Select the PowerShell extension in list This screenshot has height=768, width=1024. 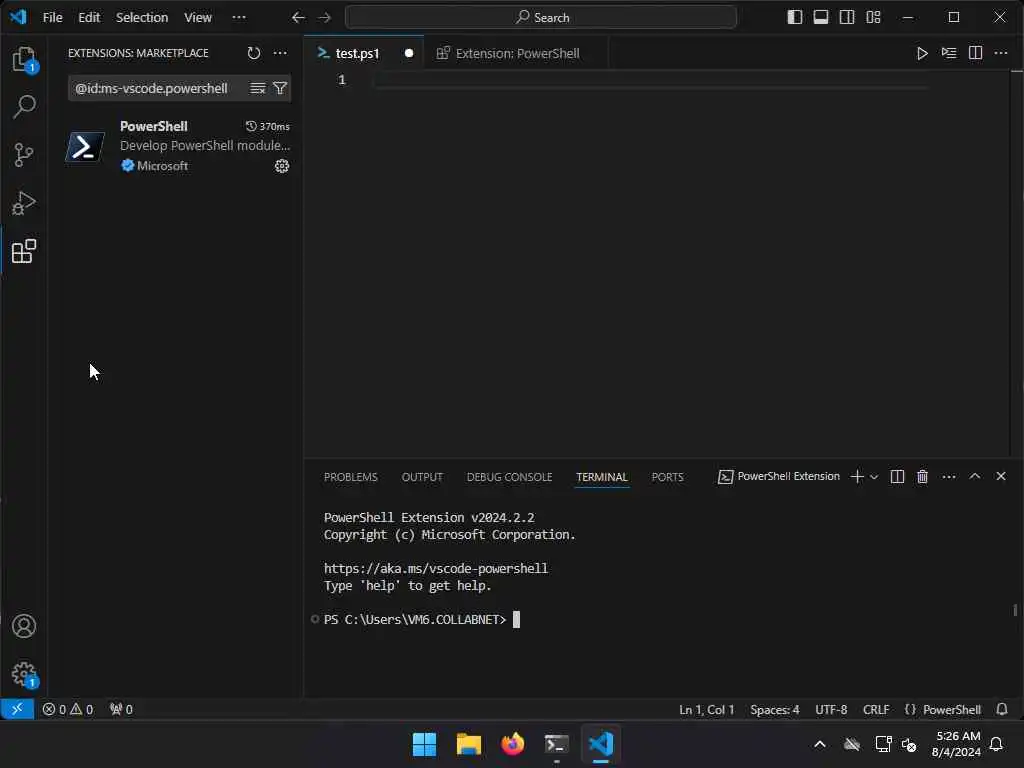178,146
